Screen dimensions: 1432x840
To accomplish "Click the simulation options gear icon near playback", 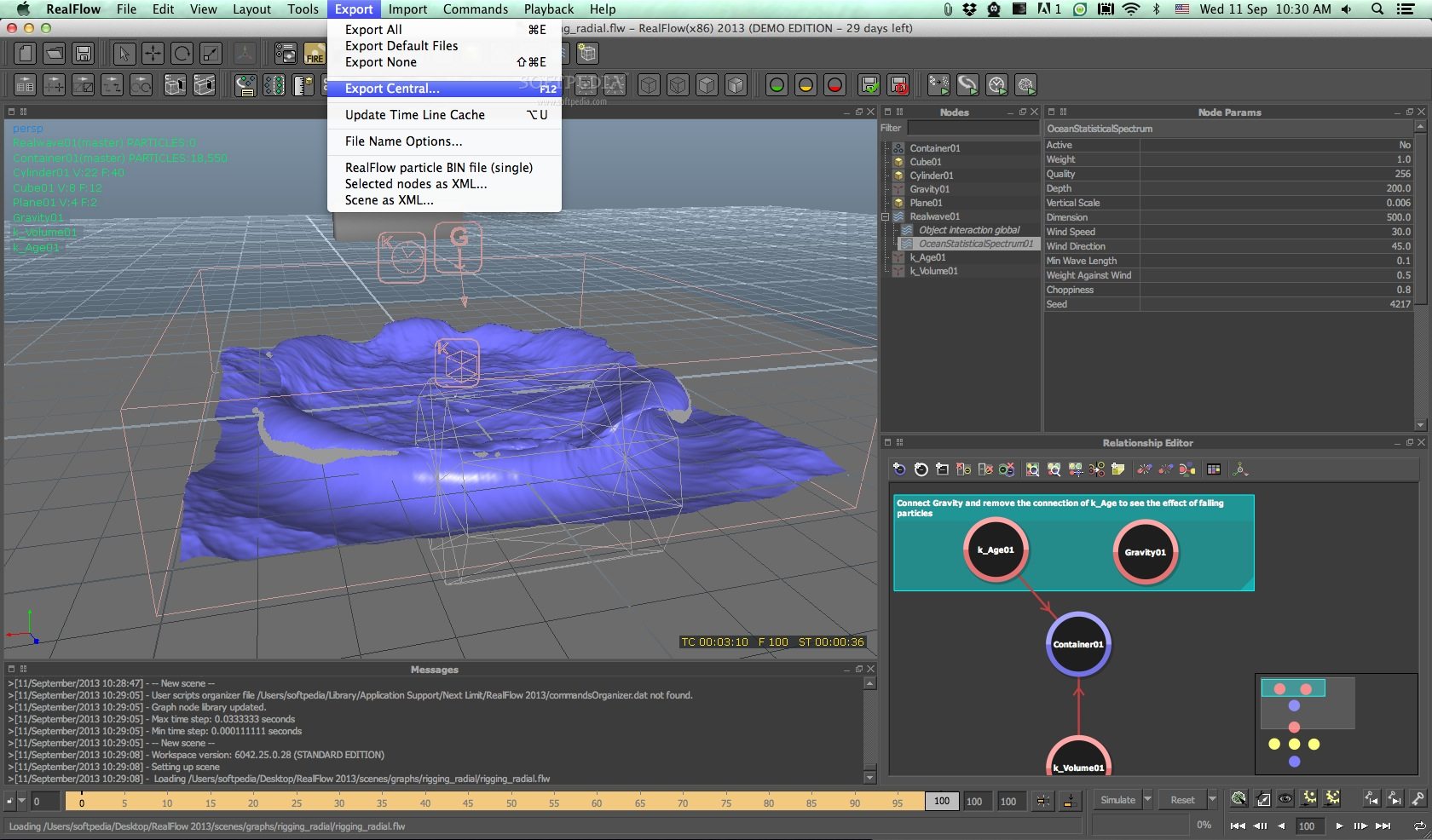I will (x=1309, y=799).
